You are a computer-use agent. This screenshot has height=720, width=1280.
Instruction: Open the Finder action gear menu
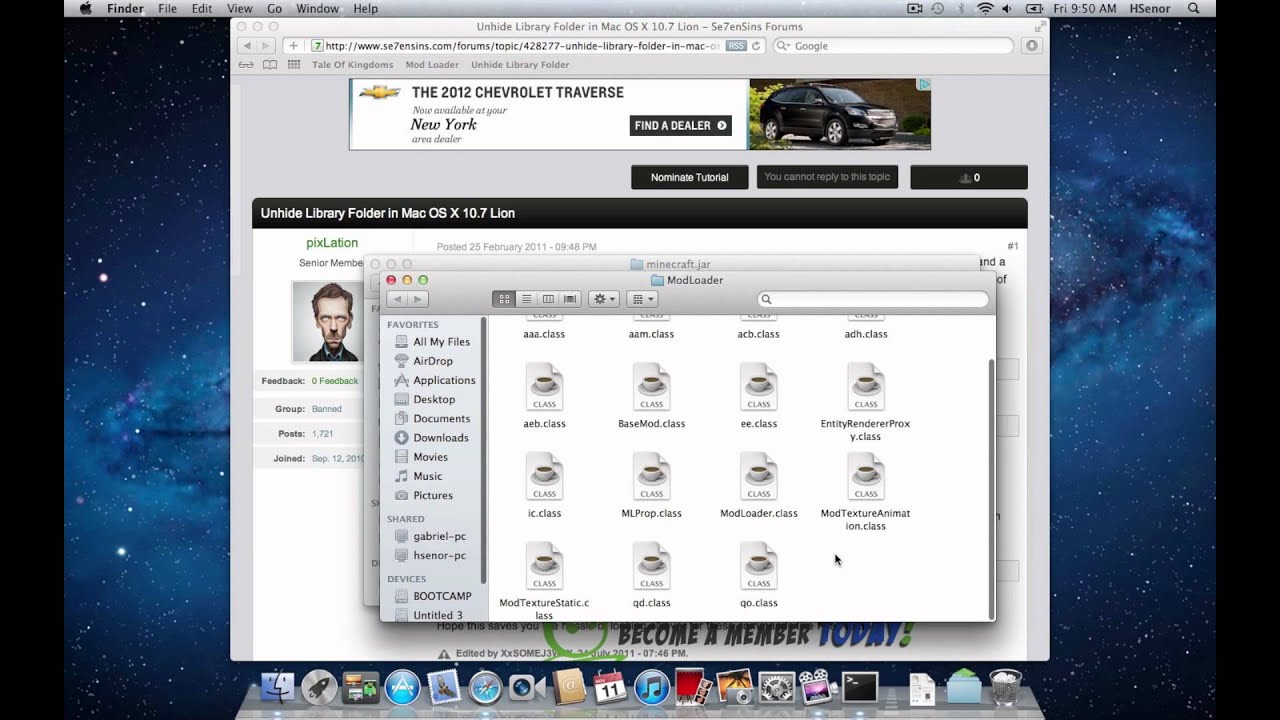point(604,299)
